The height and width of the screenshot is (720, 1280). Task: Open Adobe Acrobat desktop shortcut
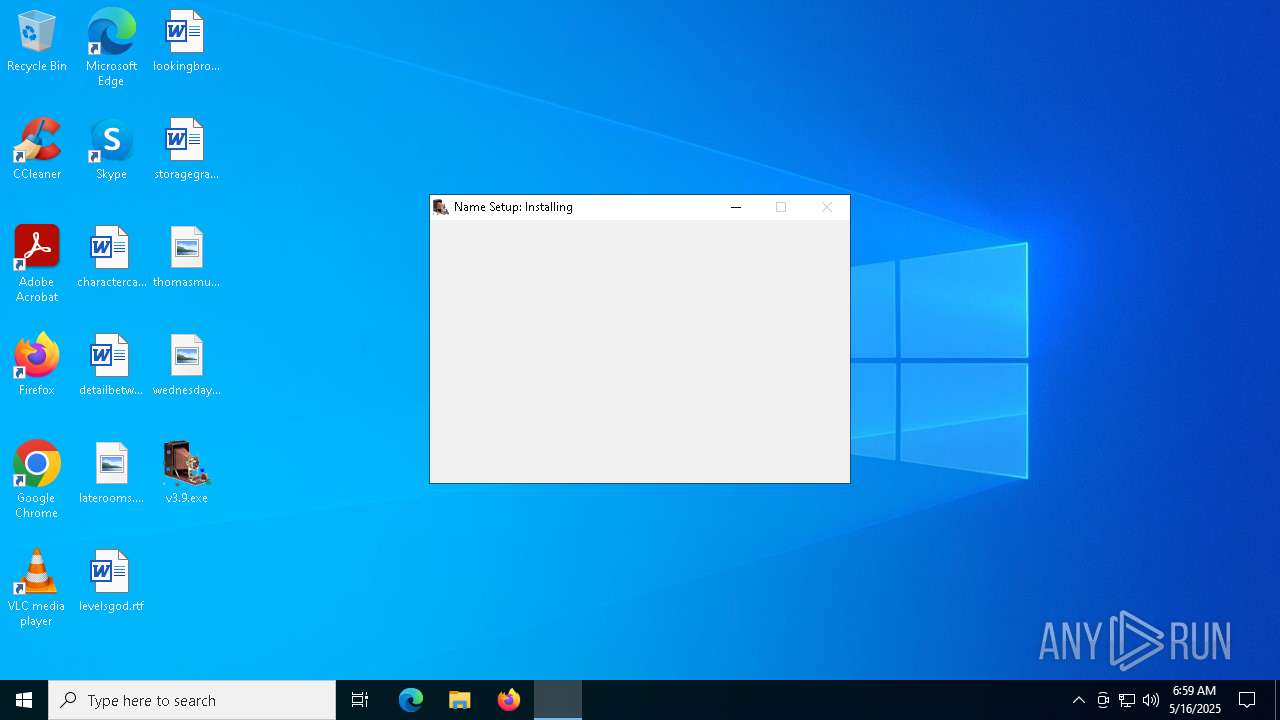37,264
